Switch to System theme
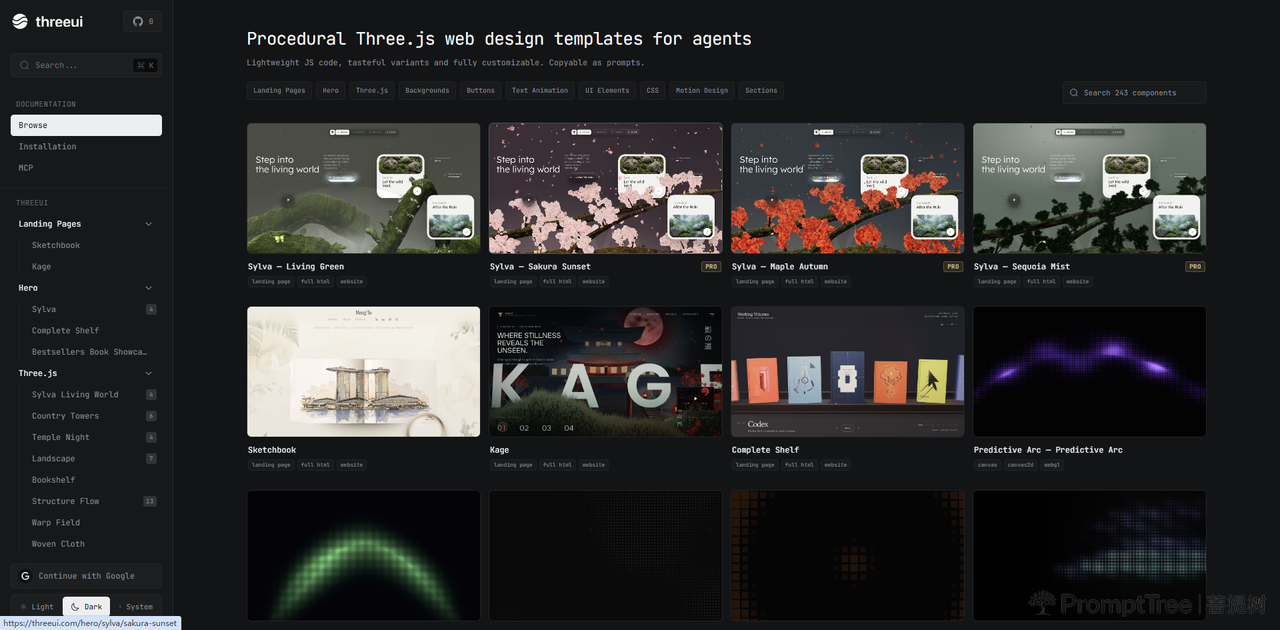 (135, 607)
